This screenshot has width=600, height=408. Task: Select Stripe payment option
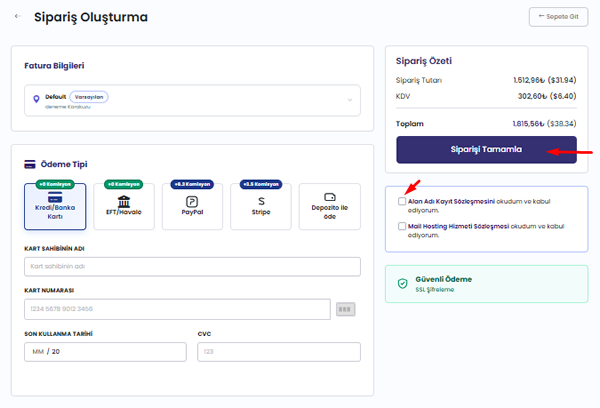[x=261, y=206]
